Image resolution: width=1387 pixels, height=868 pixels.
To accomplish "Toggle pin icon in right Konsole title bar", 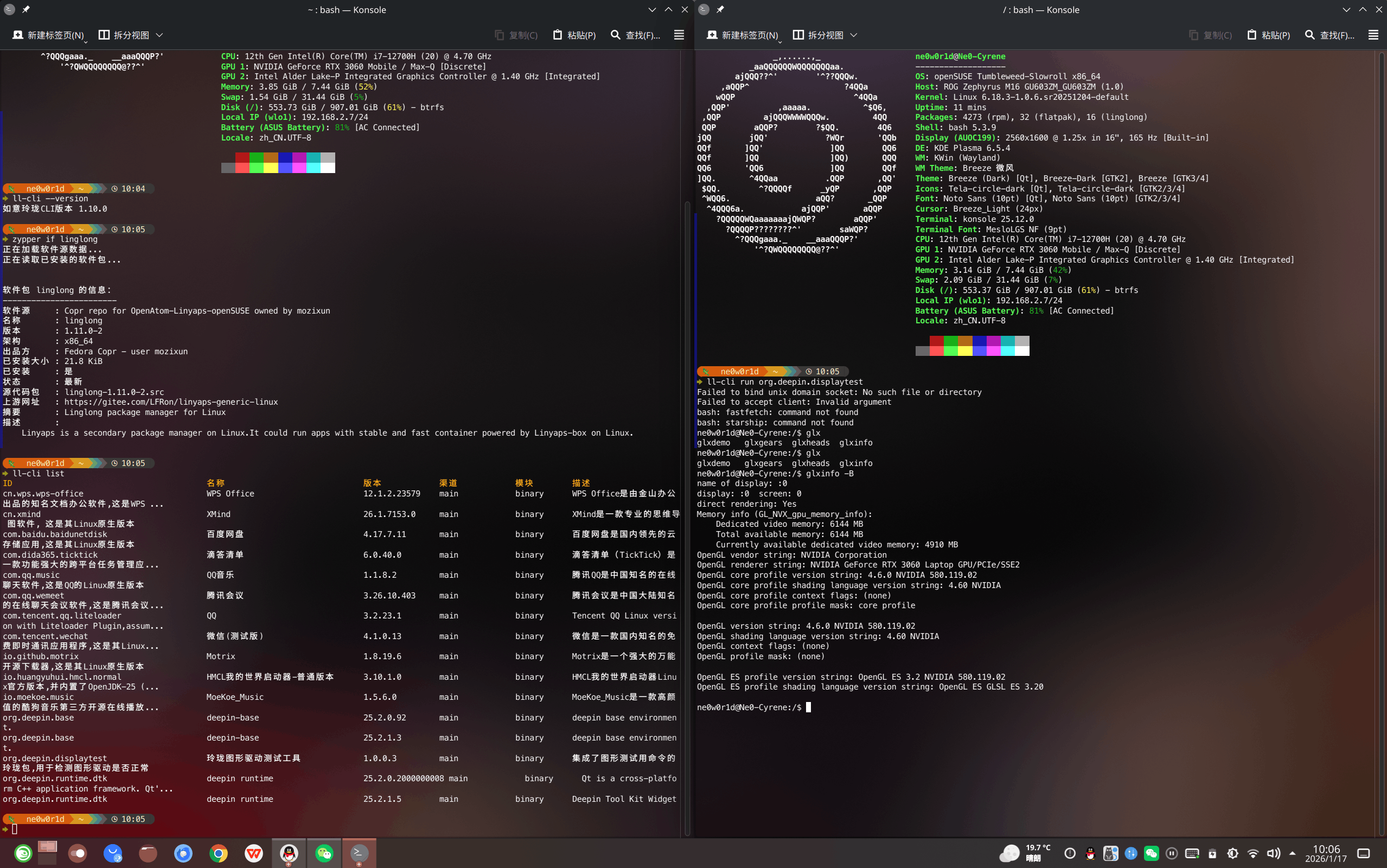I will pos(720,9).
